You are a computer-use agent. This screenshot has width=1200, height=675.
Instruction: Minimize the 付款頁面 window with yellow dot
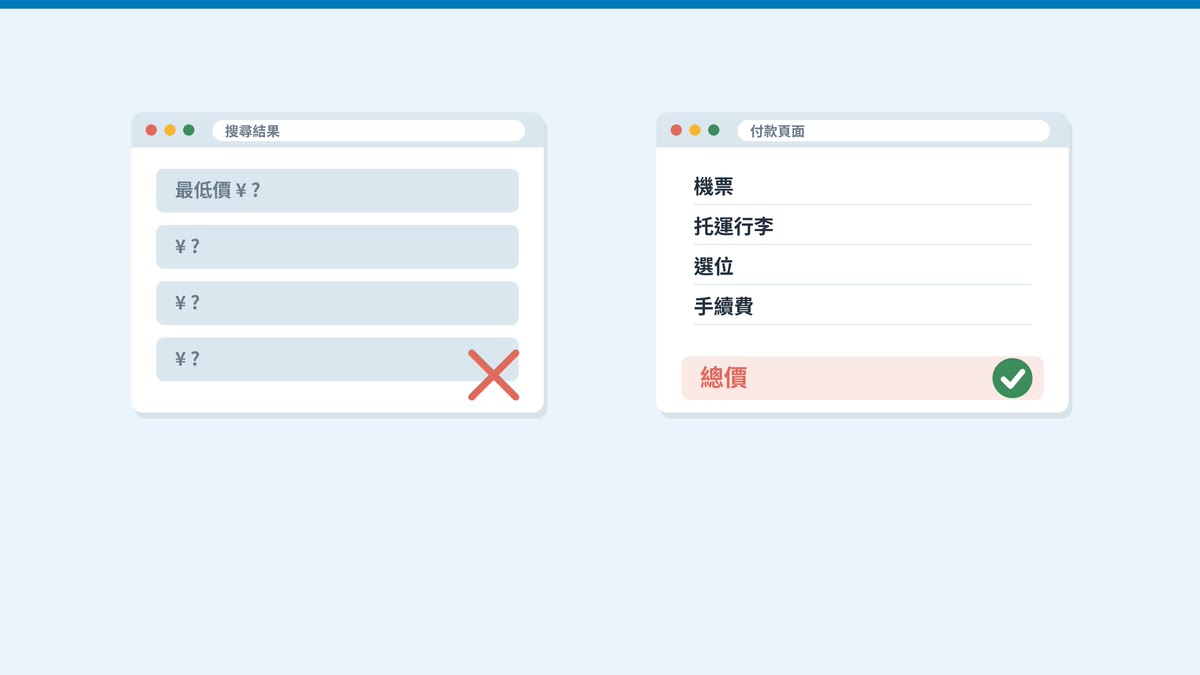click(x=695, y=130)
